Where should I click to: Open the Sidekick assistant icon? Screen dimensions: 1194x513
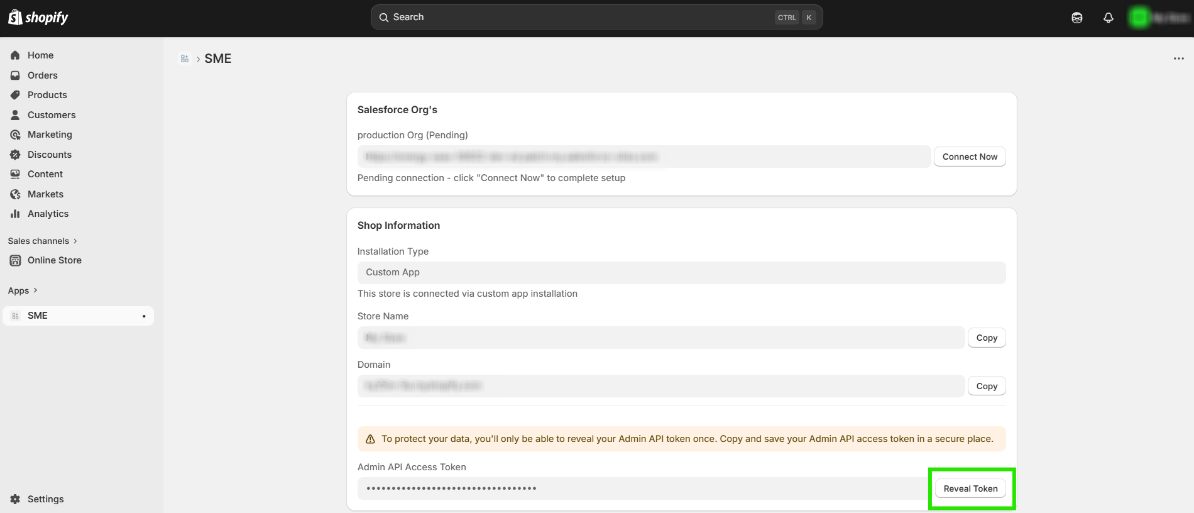(1077, 18)
